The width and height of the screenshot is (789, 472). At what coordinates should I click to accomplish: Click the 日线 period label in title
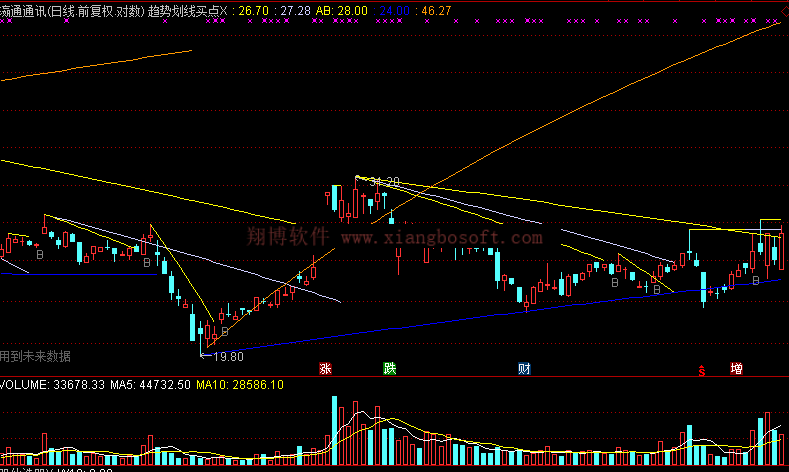click(62, 10)
